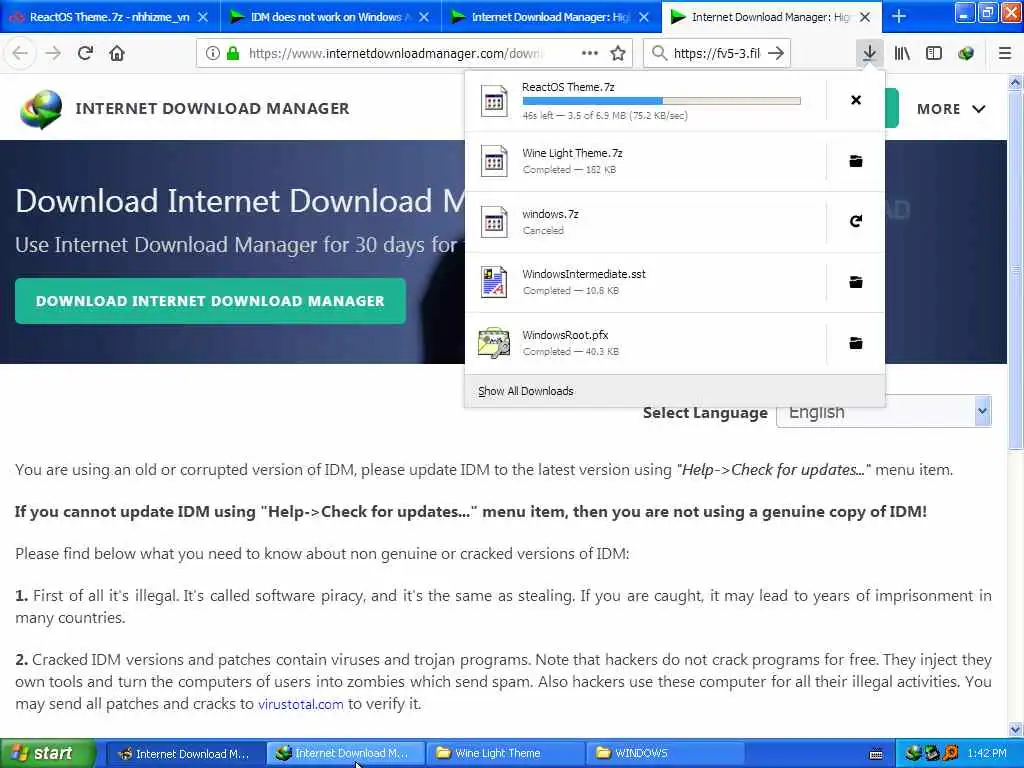
Task: Open containing folder for WindowsRoot.pfx
Action: tap(856, 343)
